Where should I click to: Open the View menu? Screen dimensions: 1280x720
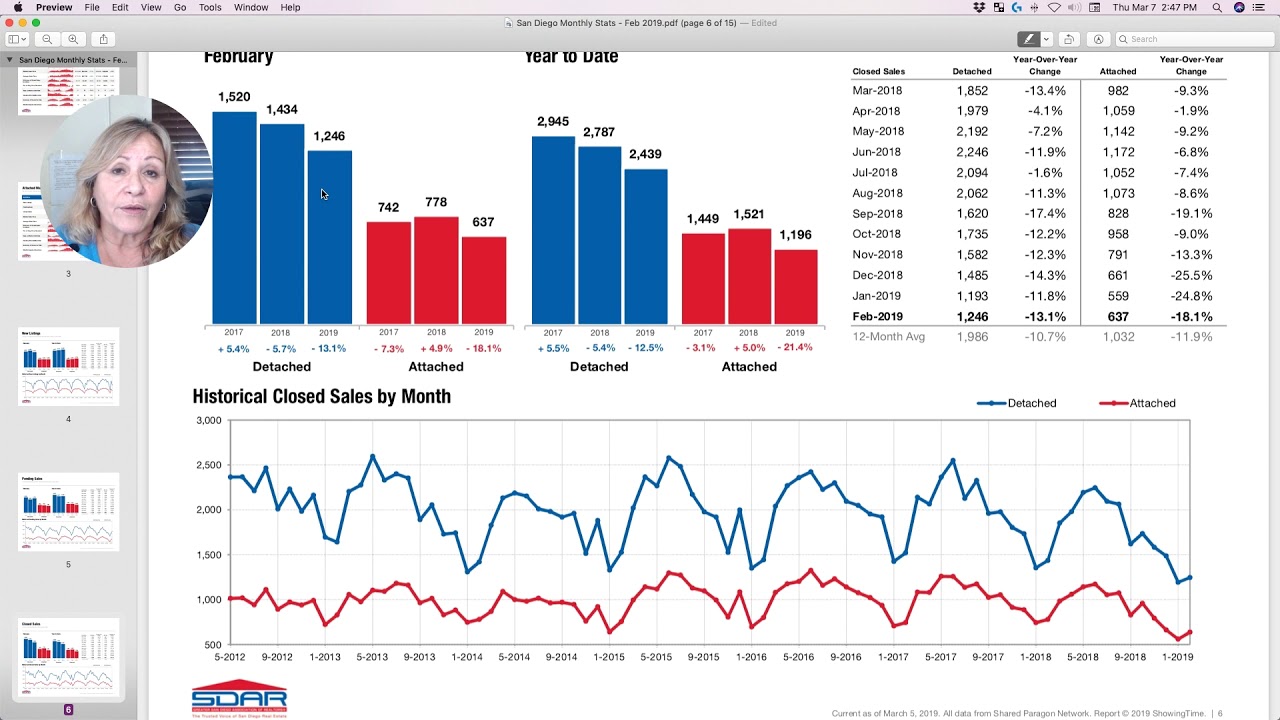[x=151, y=7]
